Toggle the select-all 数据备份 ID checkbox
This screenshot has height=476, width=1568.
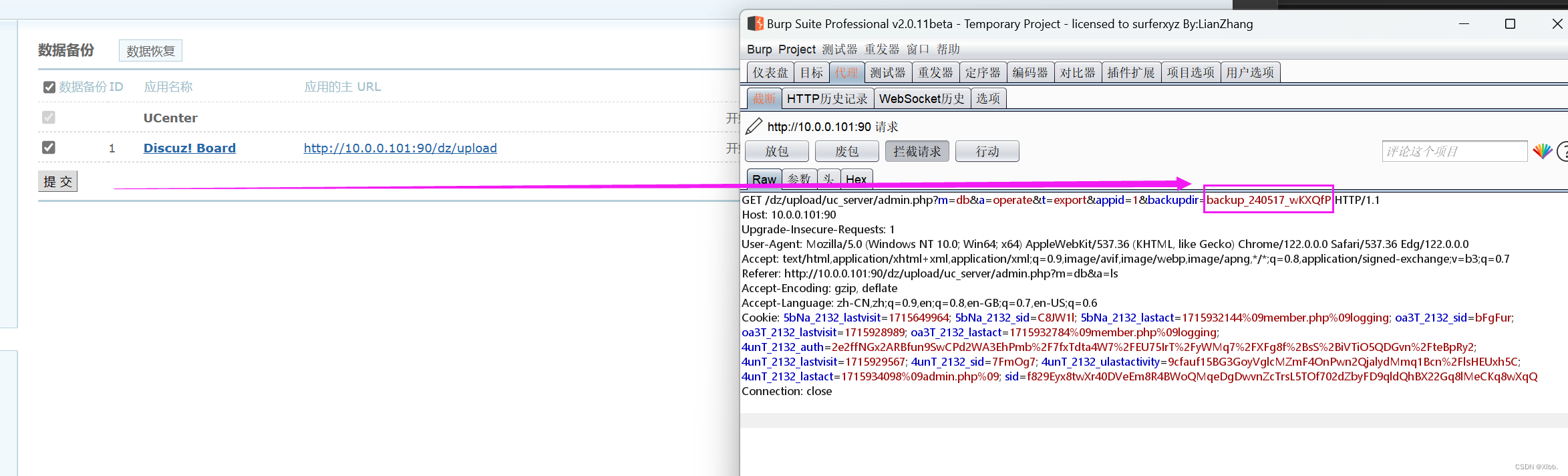click(49, 87)
